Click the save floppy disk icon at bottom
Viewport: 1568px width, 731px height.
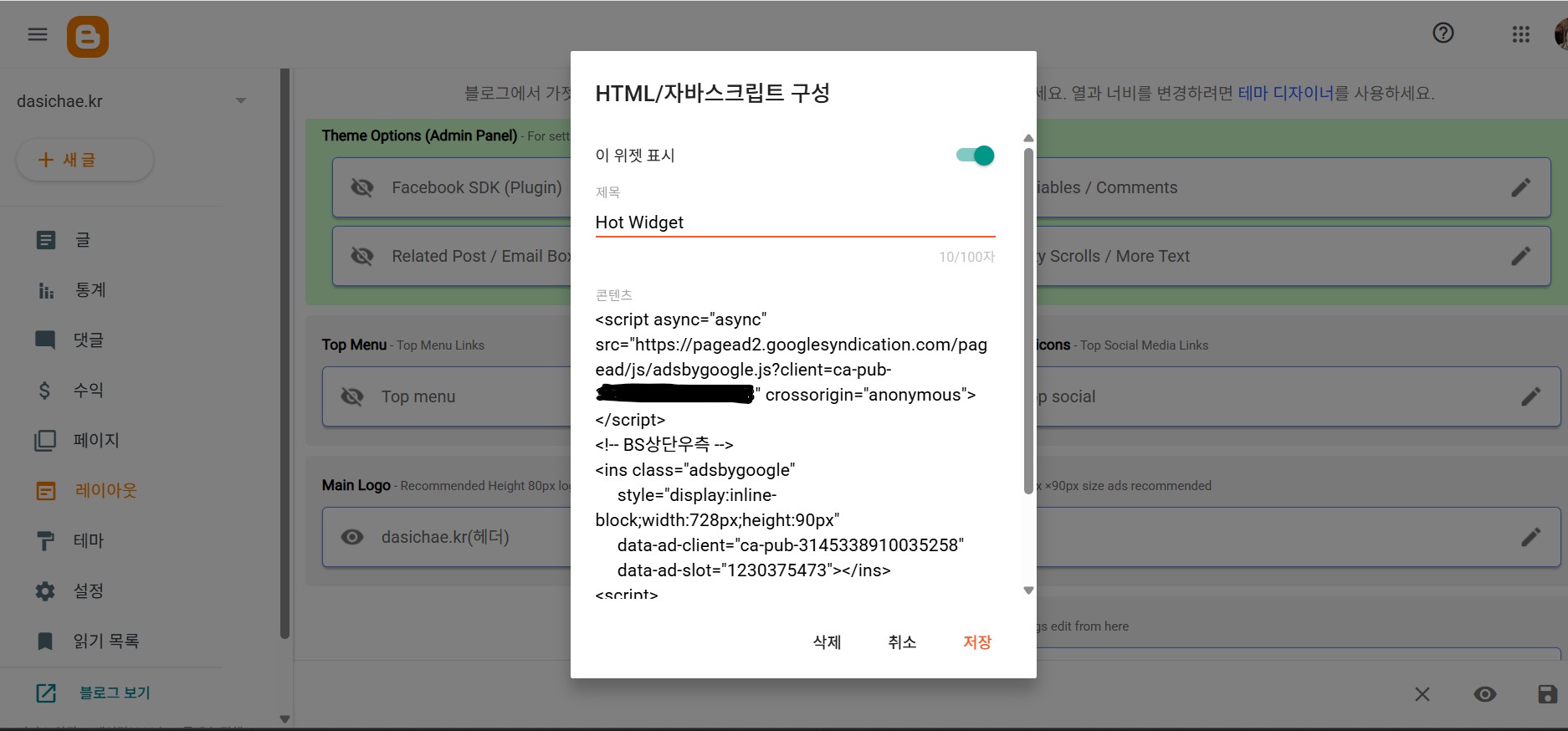[1548, 694]
